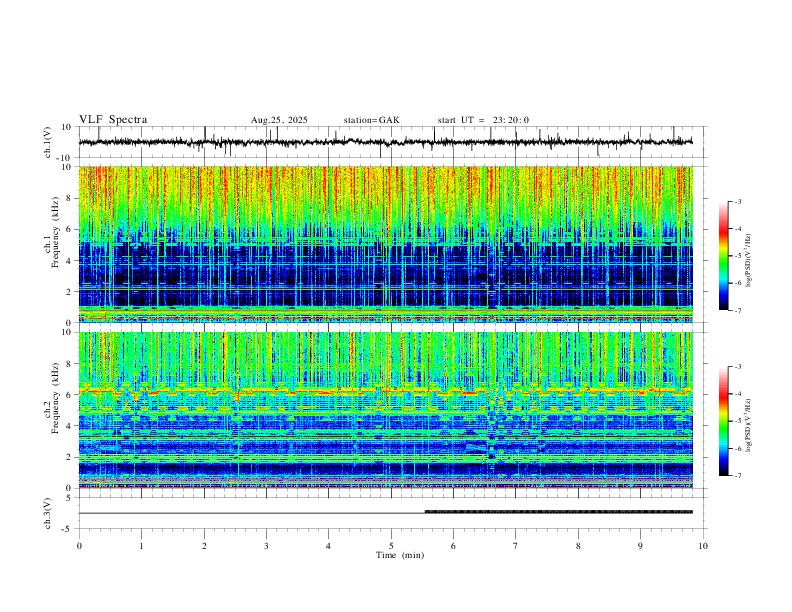Click the ch.1 spectrogram panel
Screen dimensions: 792x612
click(x=385, y=244)
